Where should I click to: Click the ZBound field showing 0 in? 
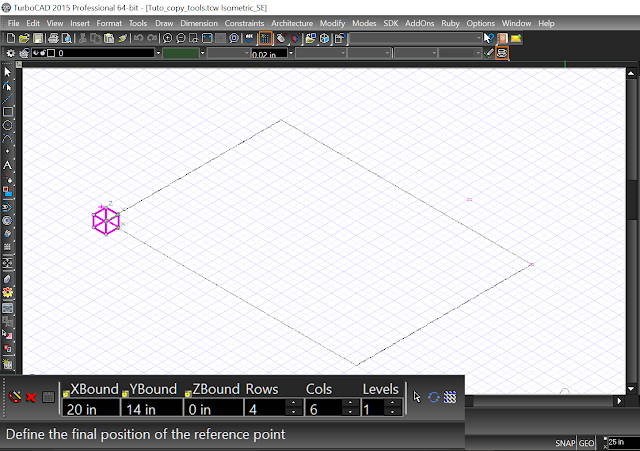[213, 409]
